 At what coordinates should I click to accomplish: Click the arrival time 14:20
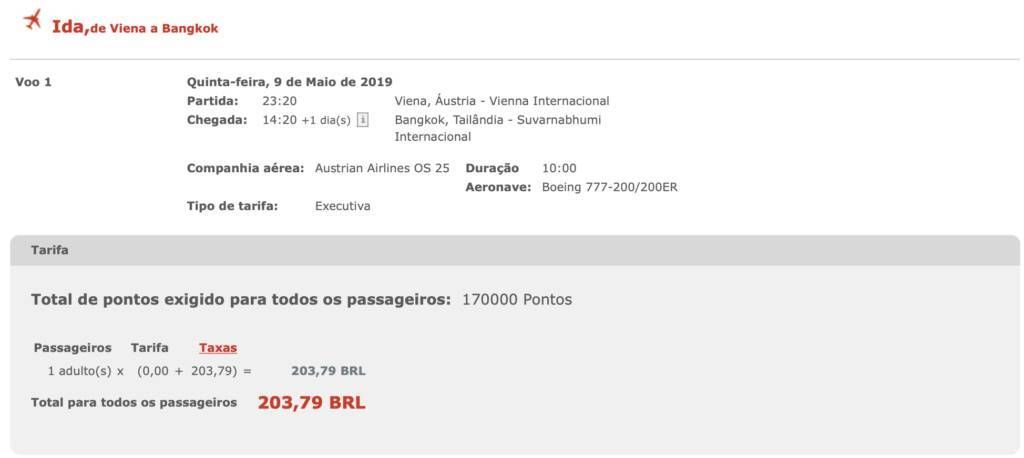coord(280,120)
